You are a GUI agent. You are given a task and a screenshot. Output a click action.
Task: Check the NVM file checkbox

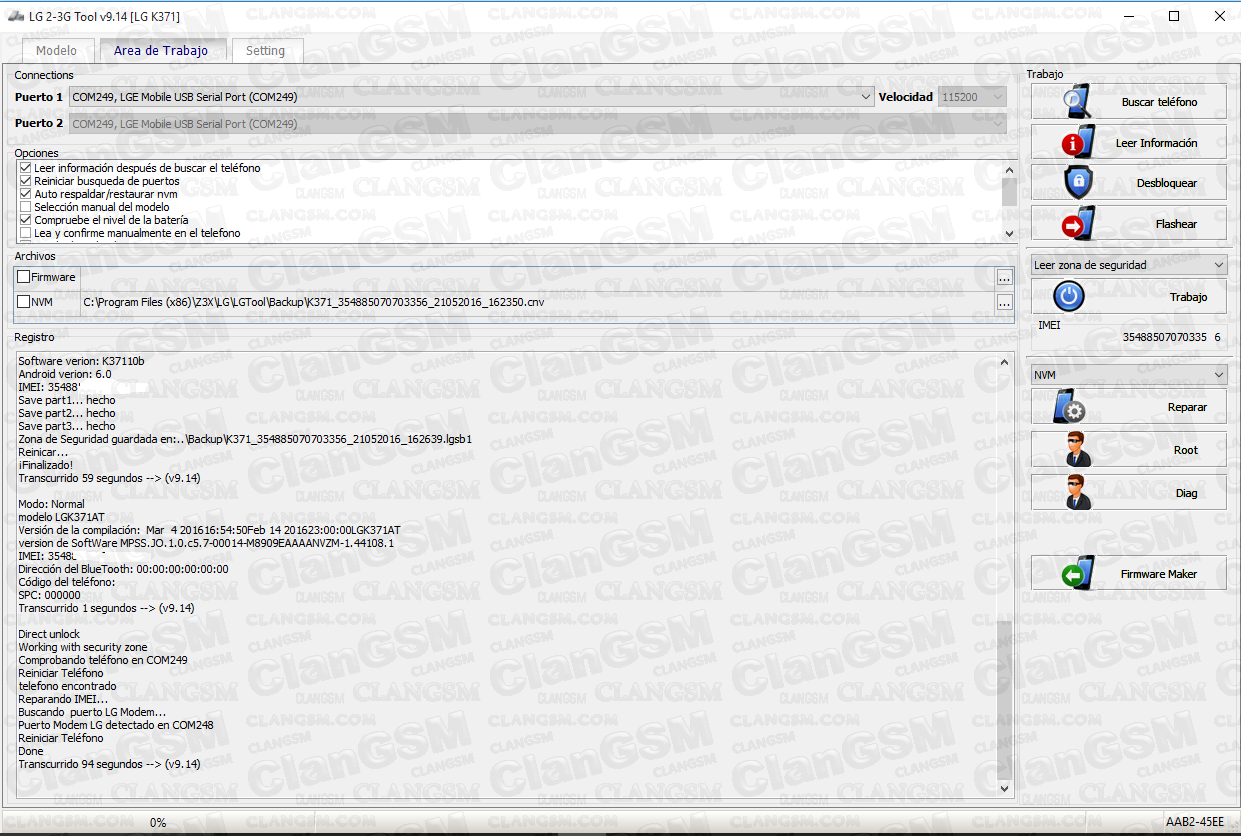click(24, 302)
